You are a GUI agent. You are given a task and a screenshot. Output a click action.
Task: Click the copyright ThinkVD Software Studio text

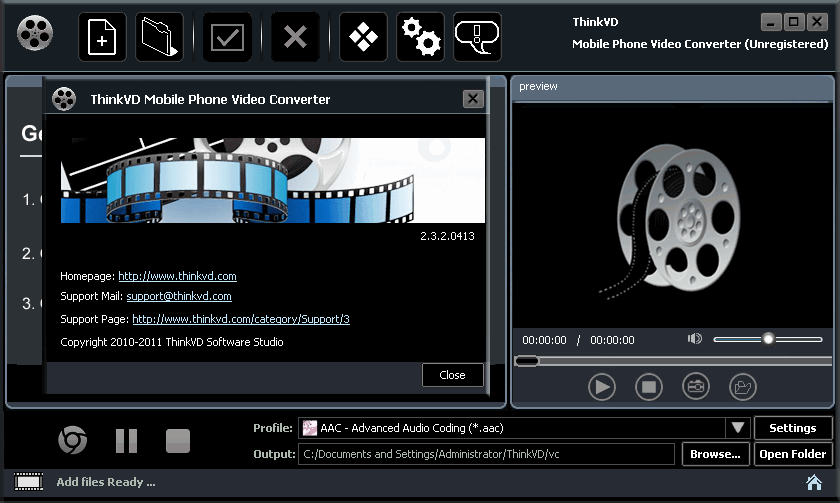172,342
